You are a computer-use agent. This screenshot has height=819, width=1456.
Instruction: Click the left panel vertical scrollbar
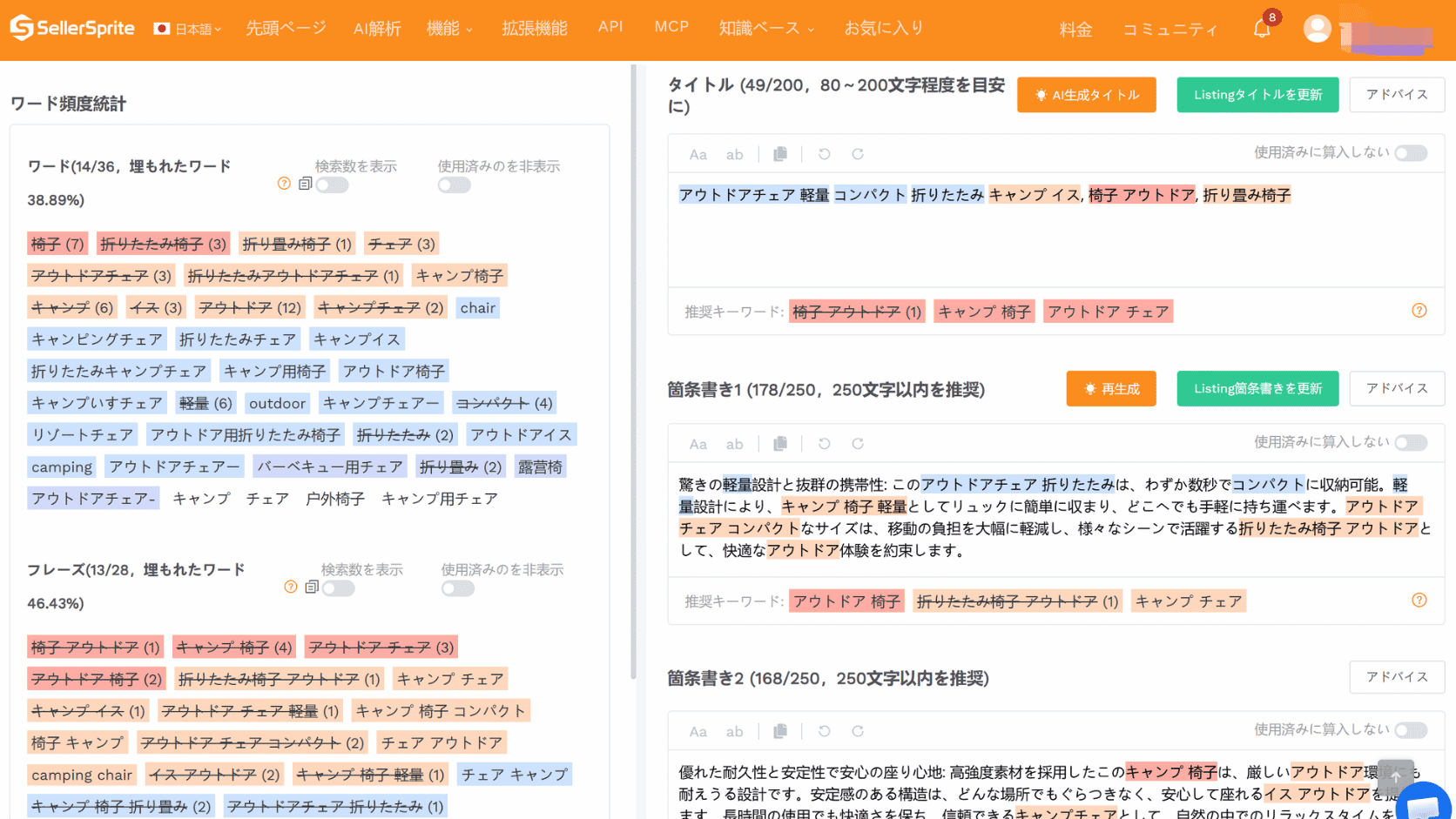coord(633,372)
